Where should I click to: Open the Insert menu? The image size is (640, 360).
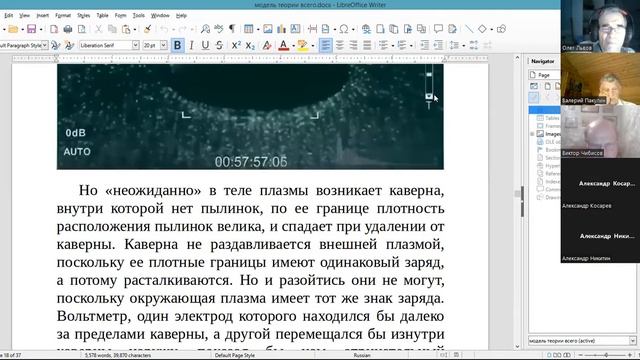point(42,16)
